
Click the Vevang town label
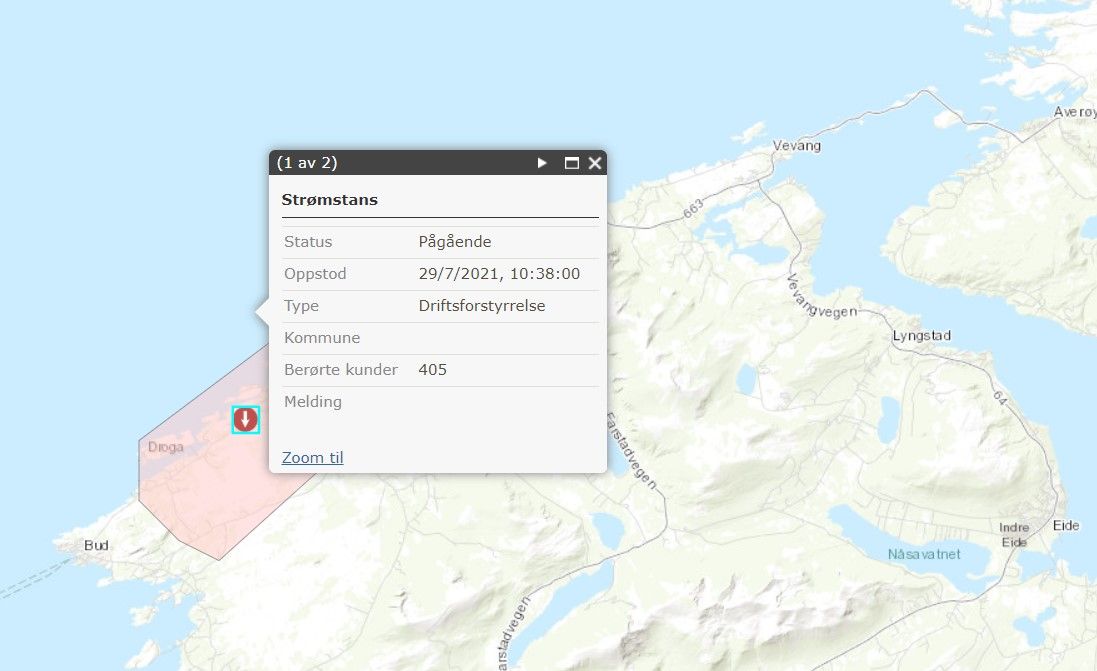[797, 146]
